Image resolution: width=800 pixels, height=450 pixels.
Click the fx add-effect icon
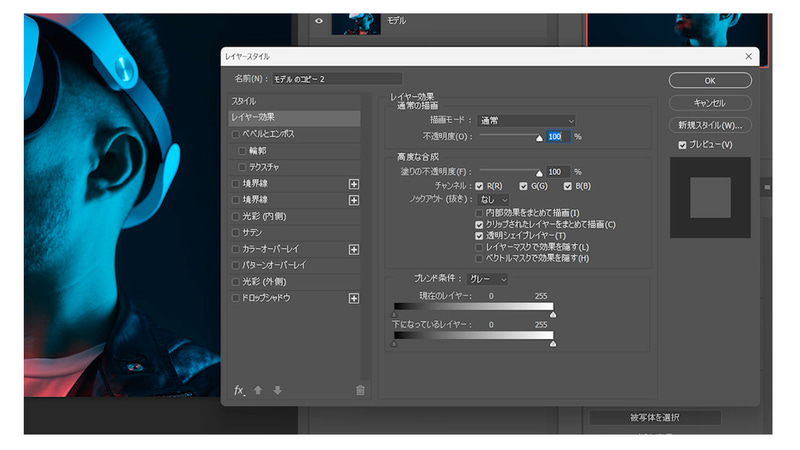pyautogui.click(x=239, y=390)
